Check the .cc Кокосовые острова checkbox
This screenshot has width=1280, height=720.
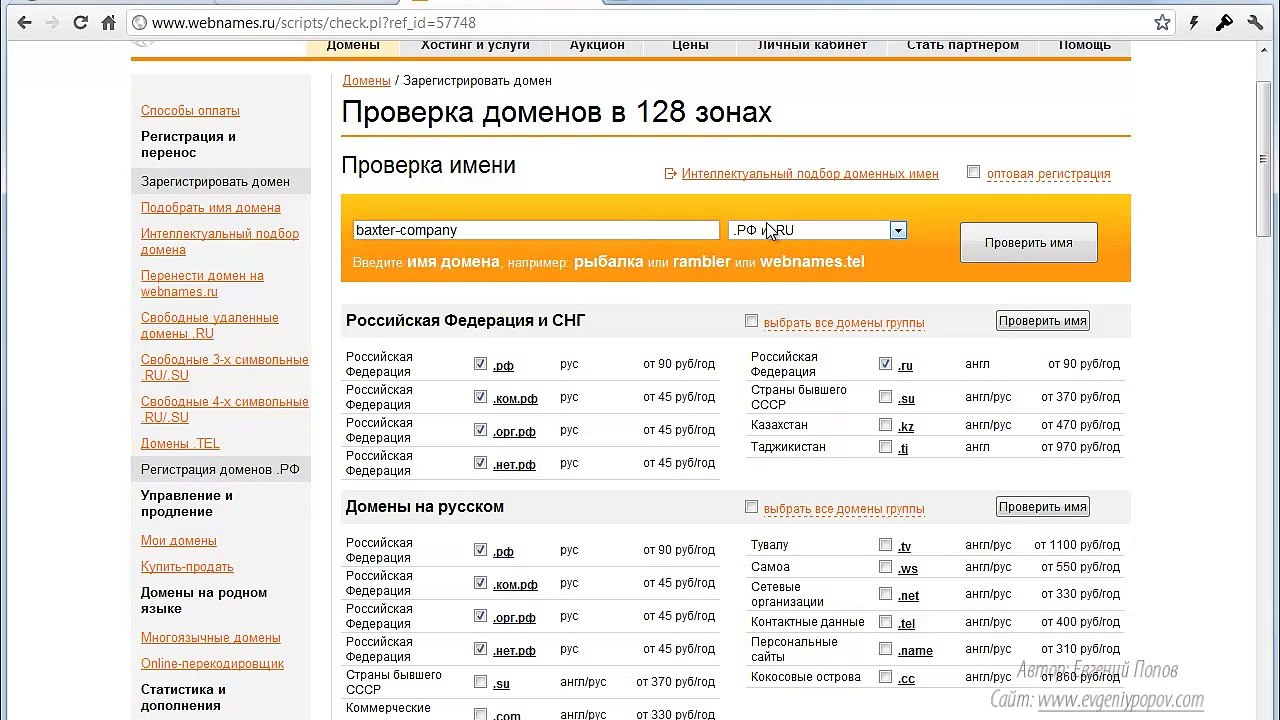(x=885, y=677)
